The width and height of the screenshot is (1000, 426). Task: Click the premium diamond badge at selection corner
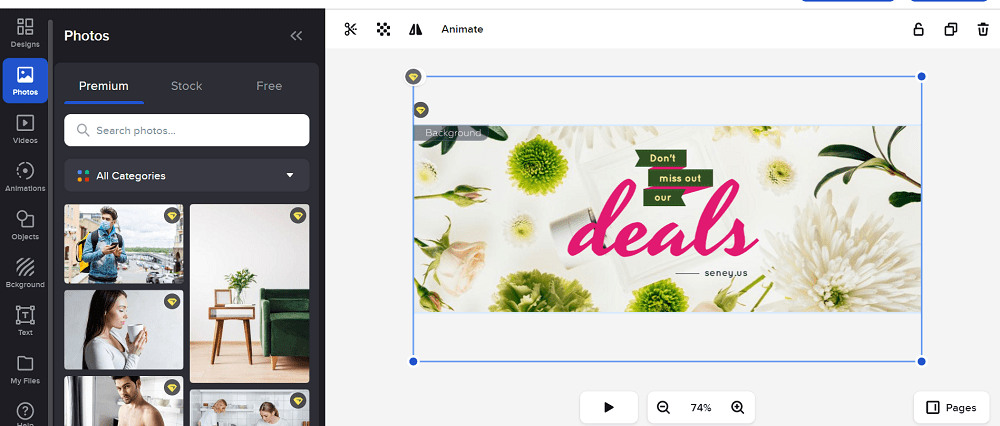tap(413, 77)
